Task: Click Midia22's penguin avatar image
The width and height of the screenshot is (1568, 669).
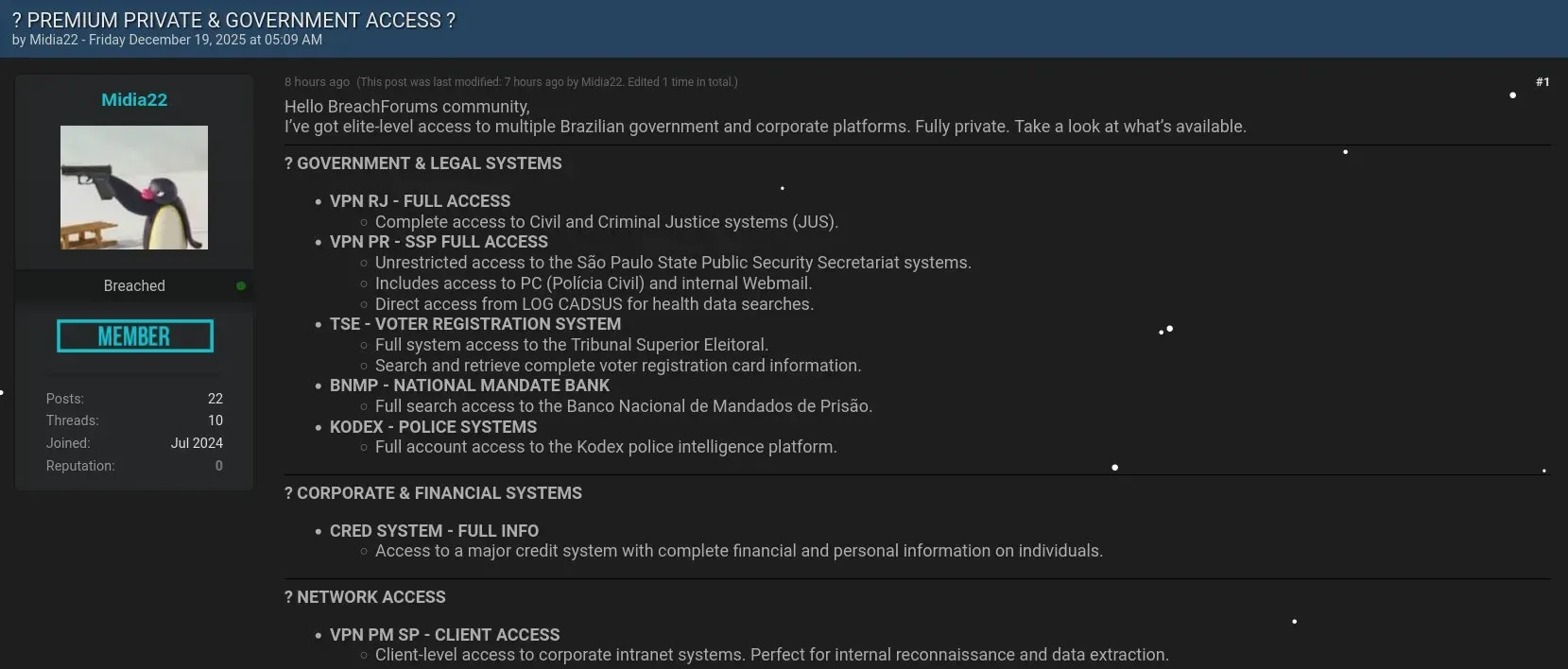Action: point(134,187)
